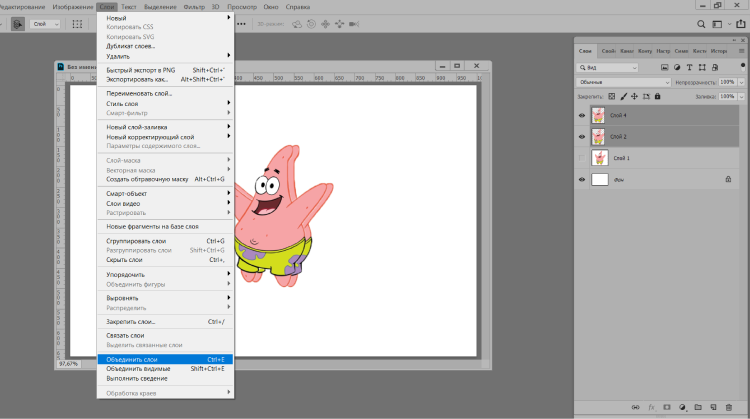The width and height of the screenshot is (750, 419).
Task: Open the Непрозрачность opacity dropdown arrow
Action: pos(741,82)
